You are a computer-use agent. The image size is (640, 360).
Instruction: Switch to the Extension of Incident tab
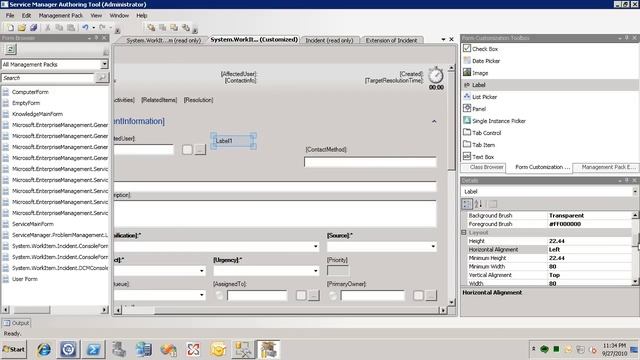[391, 40]
